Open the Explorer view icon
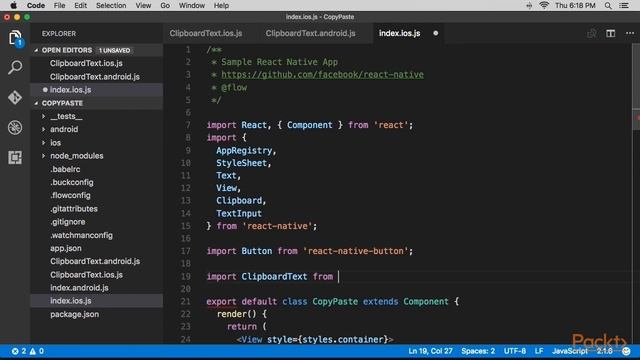Image resolution: width=640 pixels, height=360 pixels. pyautogui.click(x=15, y=38)
